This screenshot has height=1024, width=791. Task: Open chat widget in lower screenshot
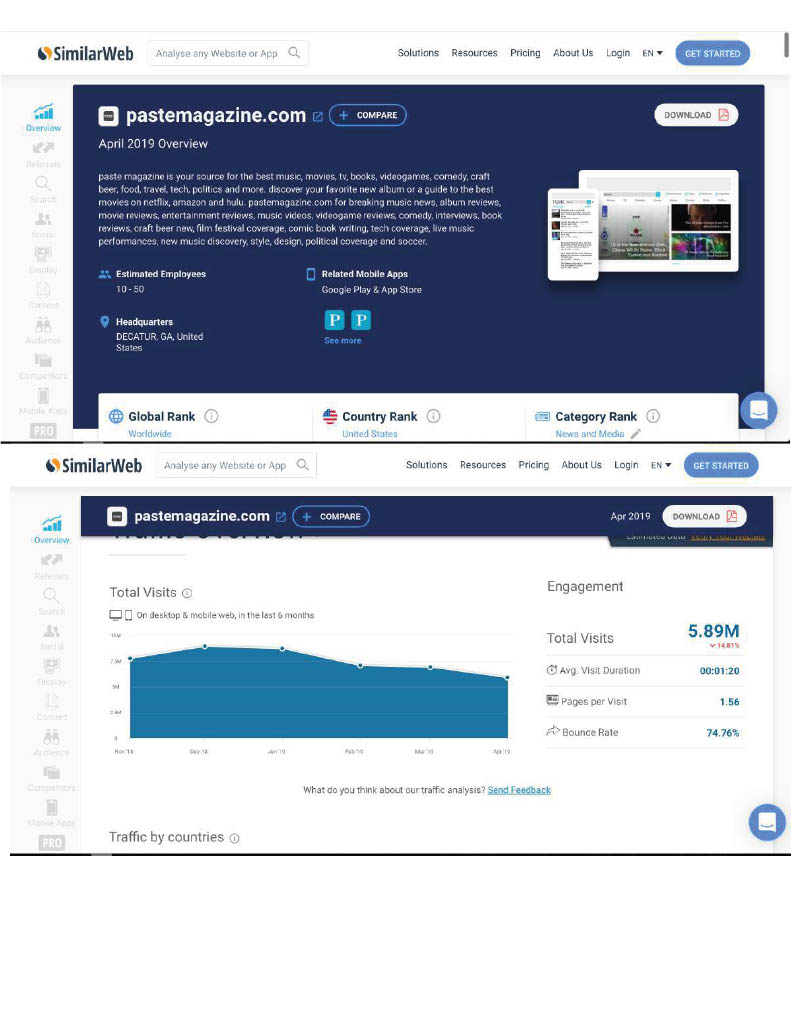click(767, 822)
